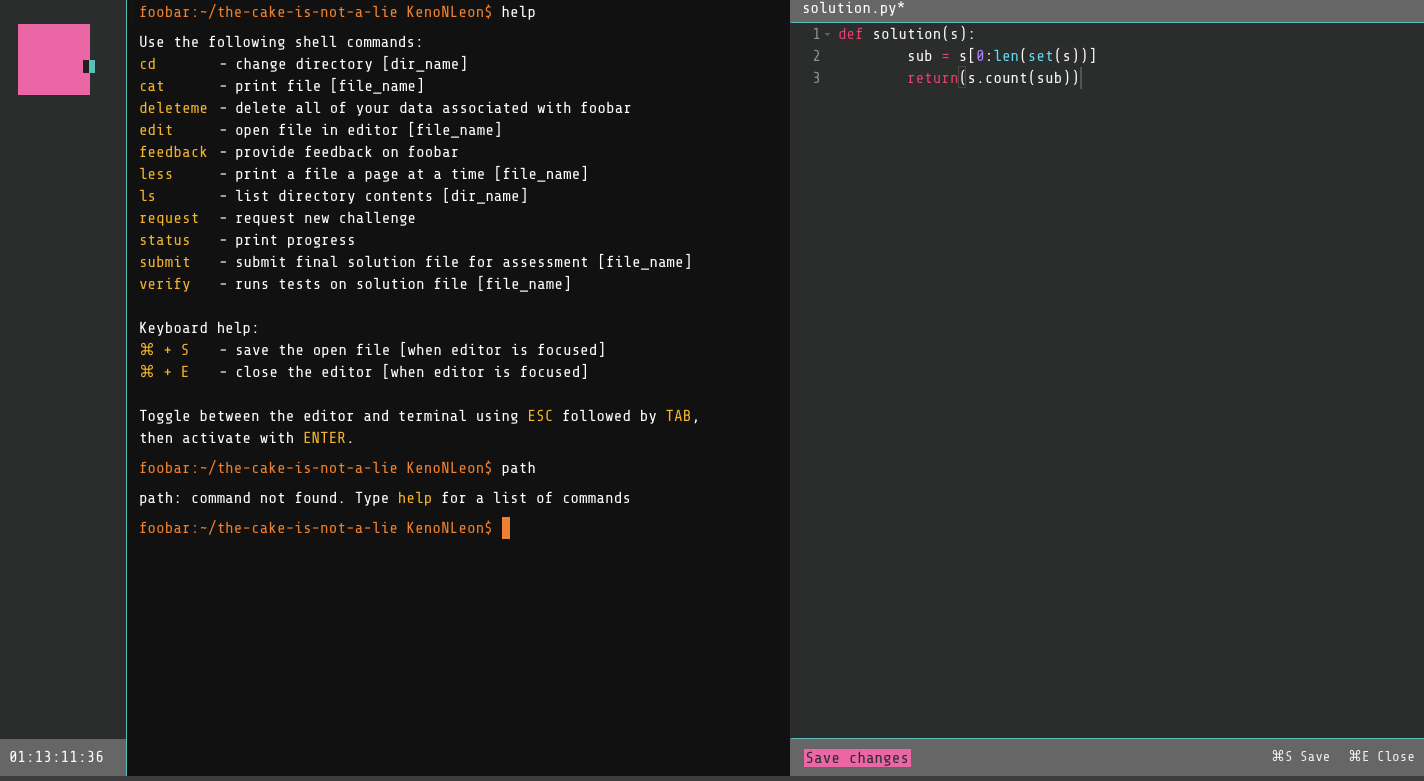This screenshot has width=1424, height=781.
Task: Click line number 2 in the gutter
Action: tap(816, 56)
